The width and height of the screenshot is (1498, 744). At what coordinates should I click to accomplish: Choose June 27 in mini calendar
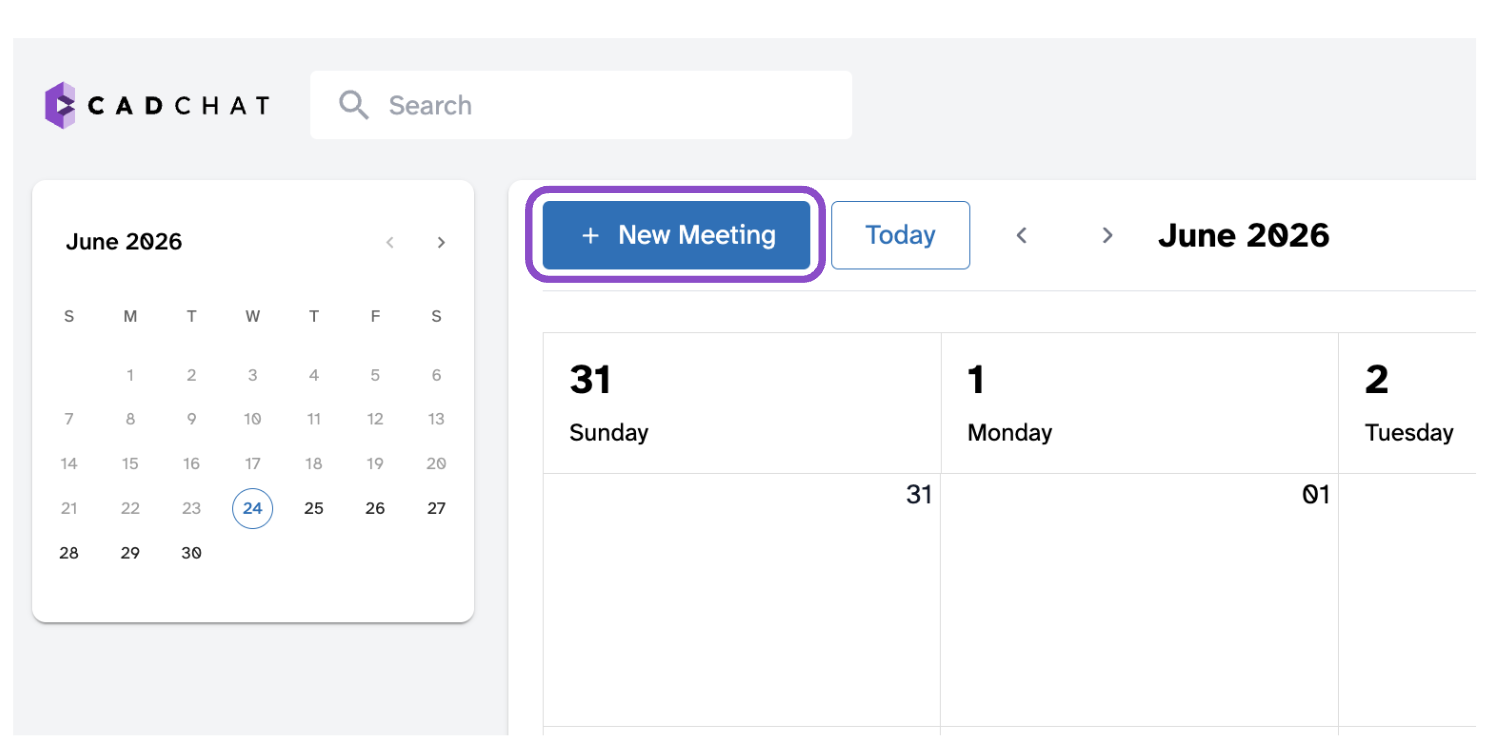[x=436, y=508]
